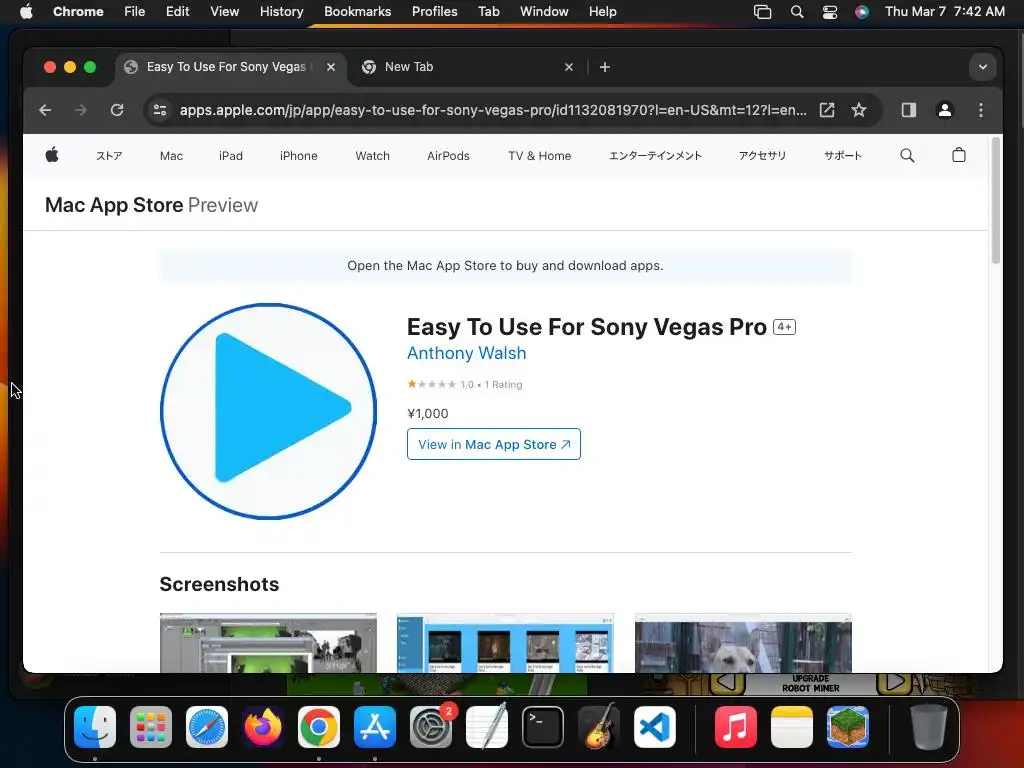Open Launchpad from the Dock
Viewport: 1024px width, 768px height.
click(151, 727)
